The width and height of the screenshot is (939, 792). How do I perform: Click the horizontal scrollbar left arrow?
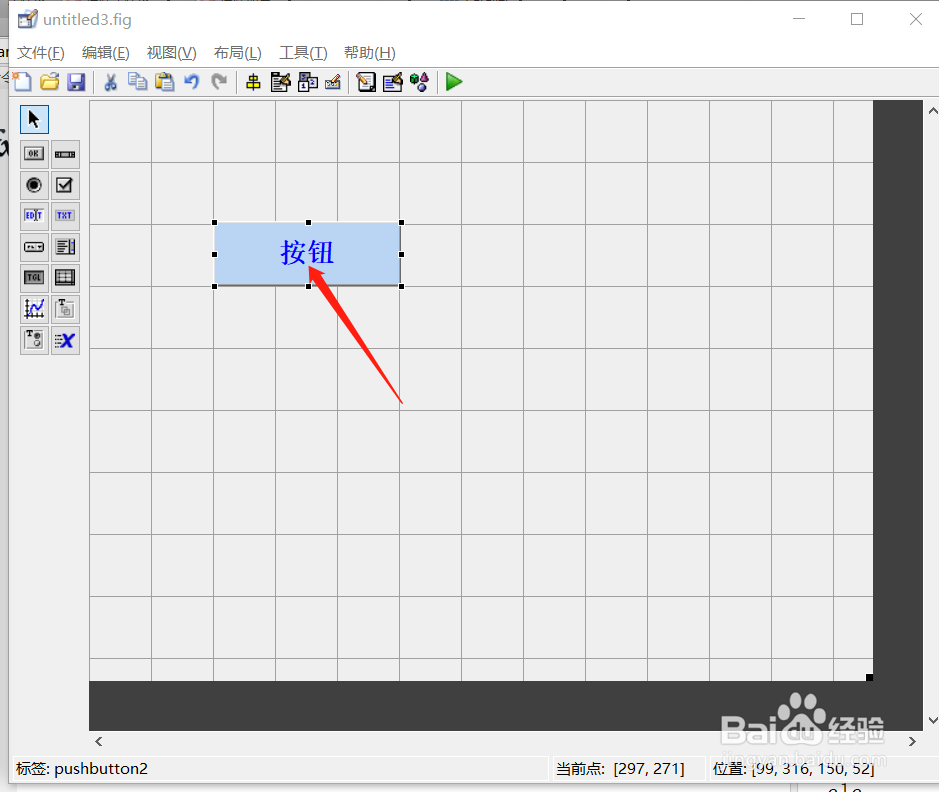[99, 741]
